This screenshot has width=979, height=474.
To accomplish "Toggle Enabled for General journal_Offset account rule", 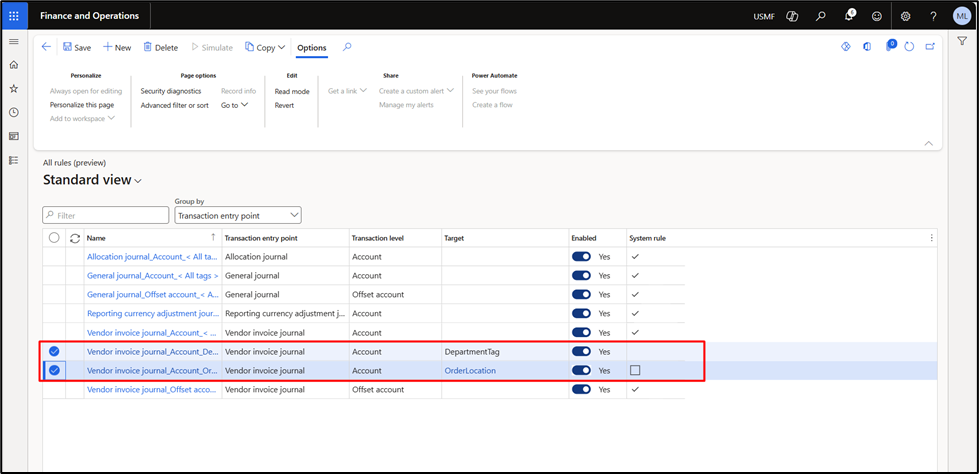I will [581, 294].
